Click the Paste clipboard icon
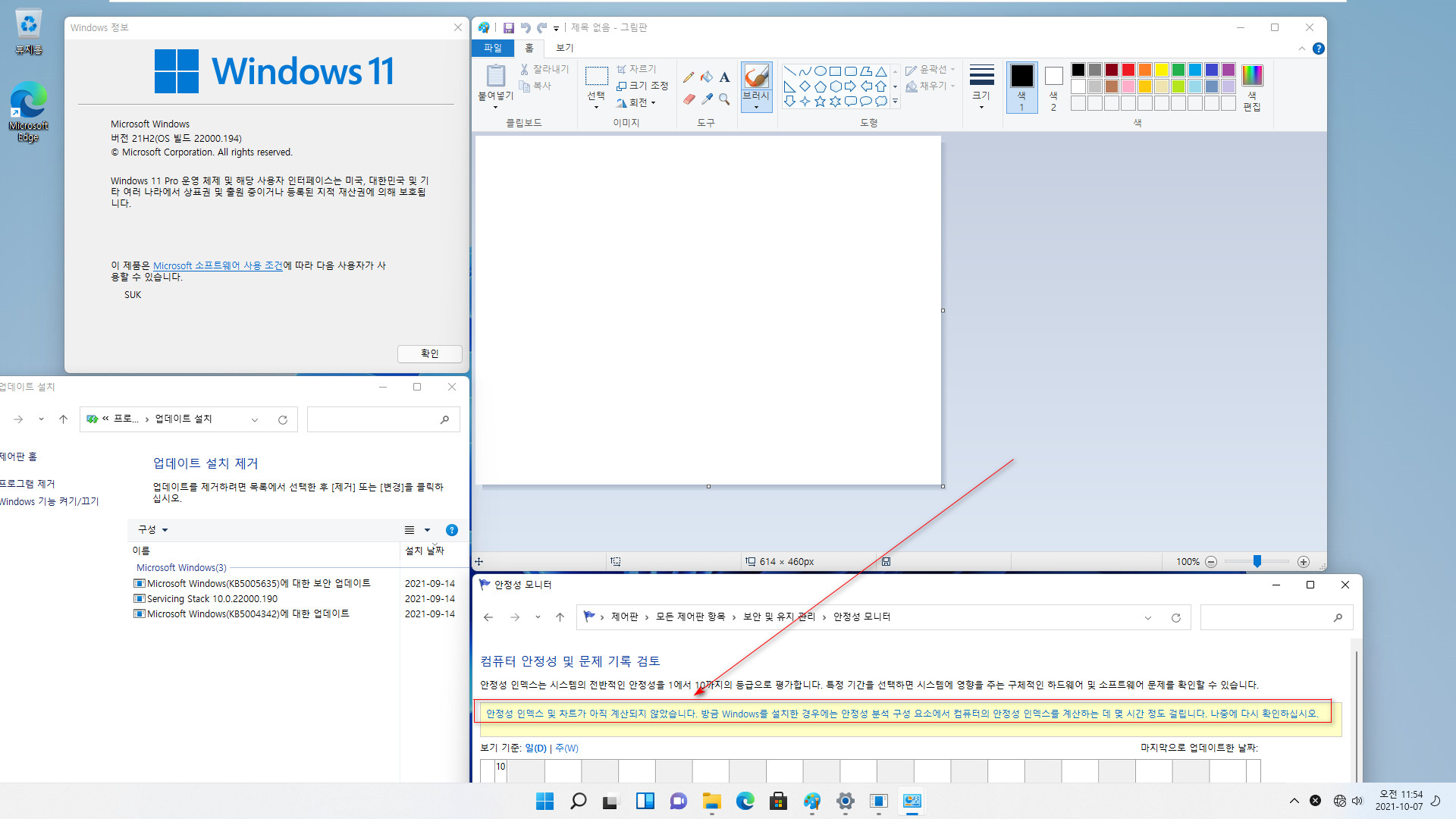This screenshot has height=819, width=1456. [x=496, y=76]
